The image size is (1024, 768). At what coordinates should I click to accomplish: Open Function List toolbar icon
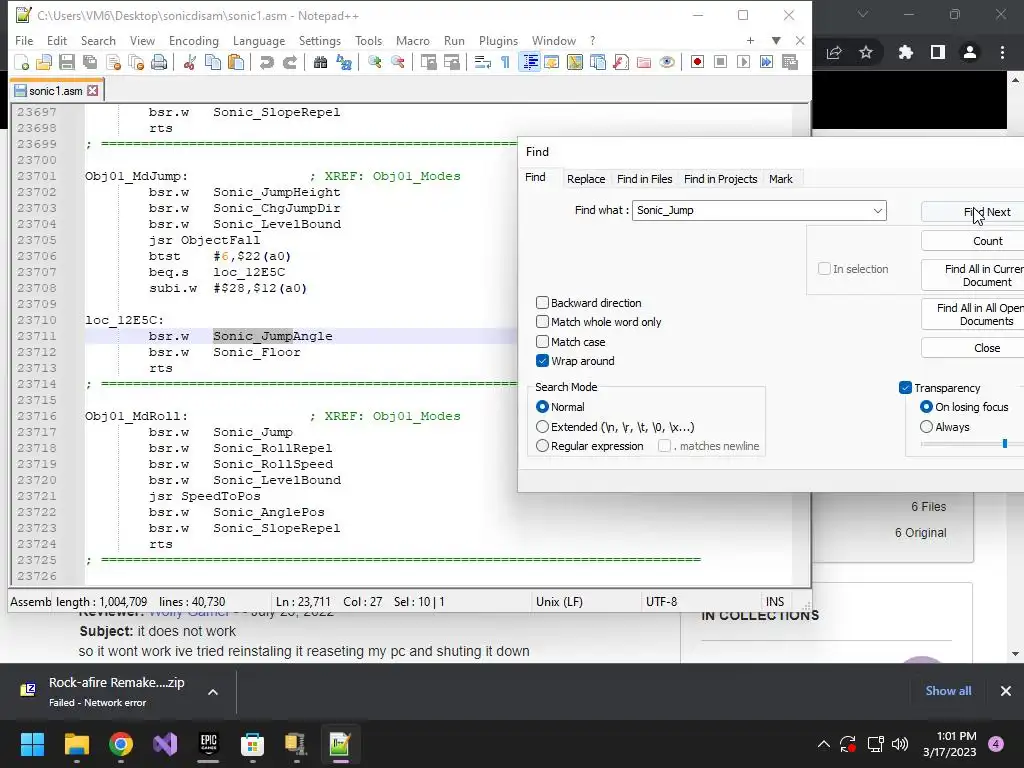(x=621, y=63)
